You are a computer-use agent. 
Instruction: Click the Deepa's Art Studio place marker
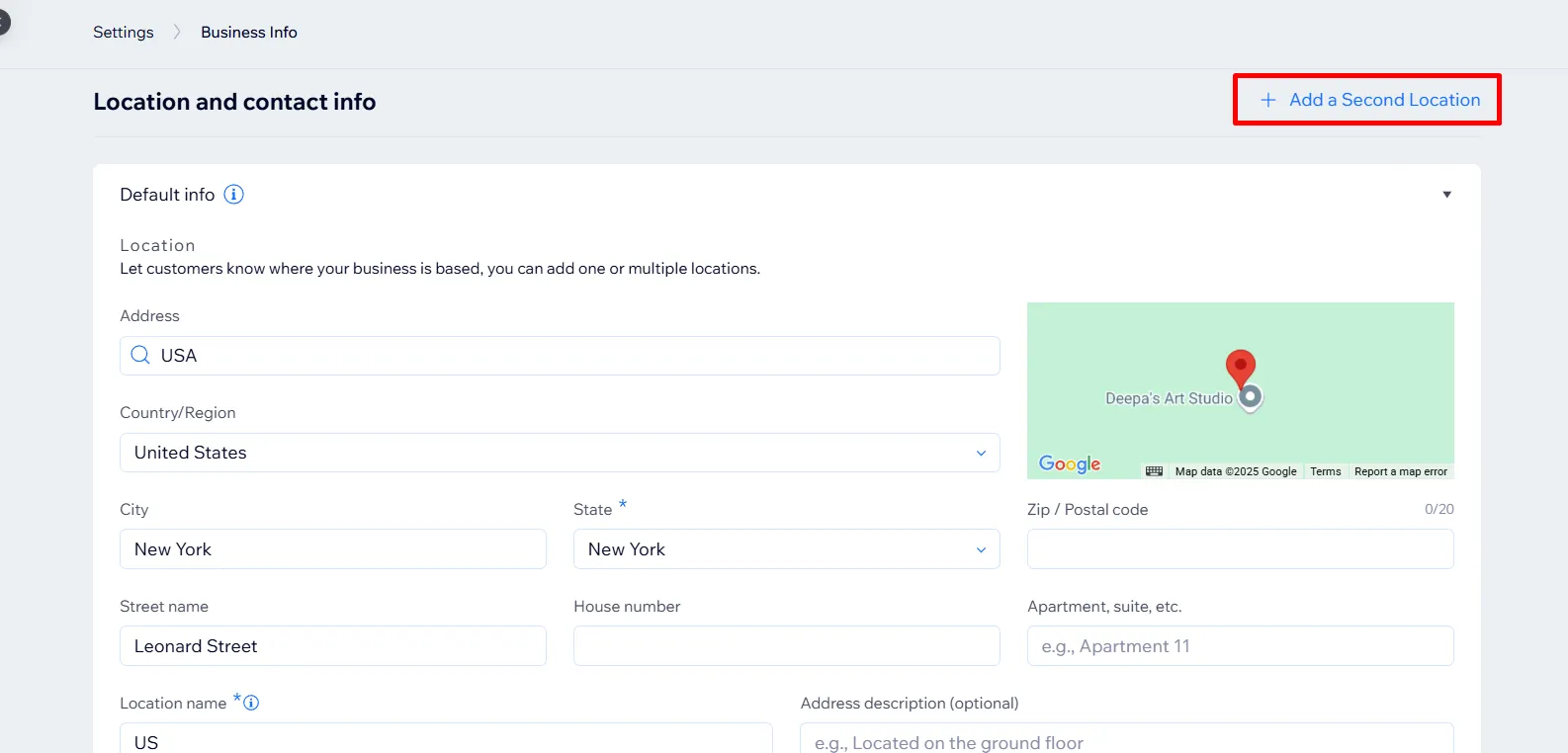[x=1251, y=397]
